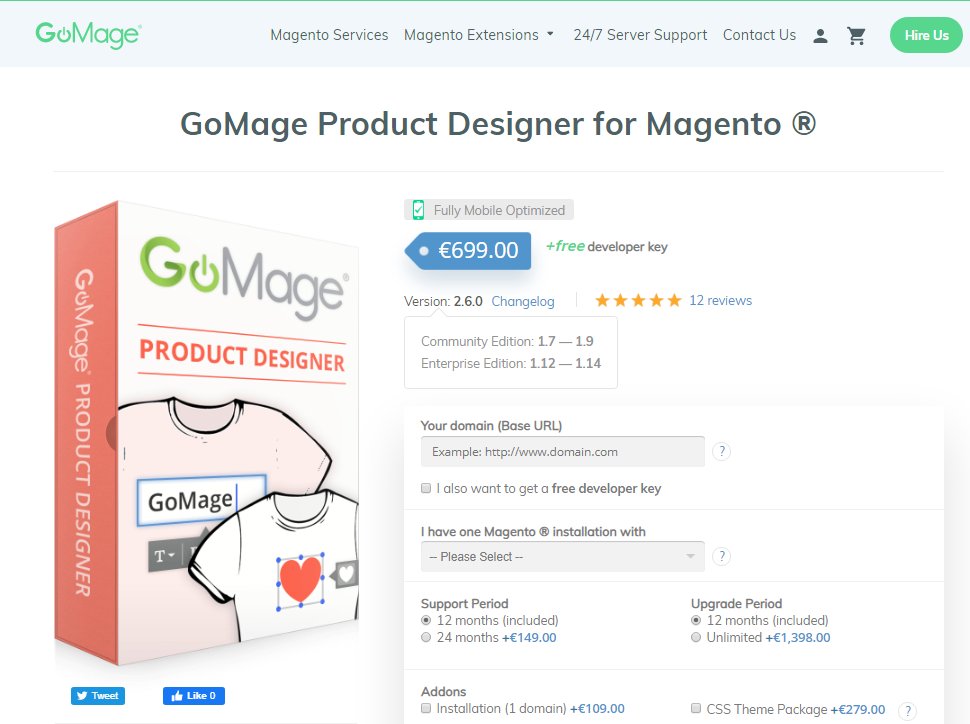The image size is (970, 724).
Task: Open Magento Services menu item
Action: [x=329, y=35]
